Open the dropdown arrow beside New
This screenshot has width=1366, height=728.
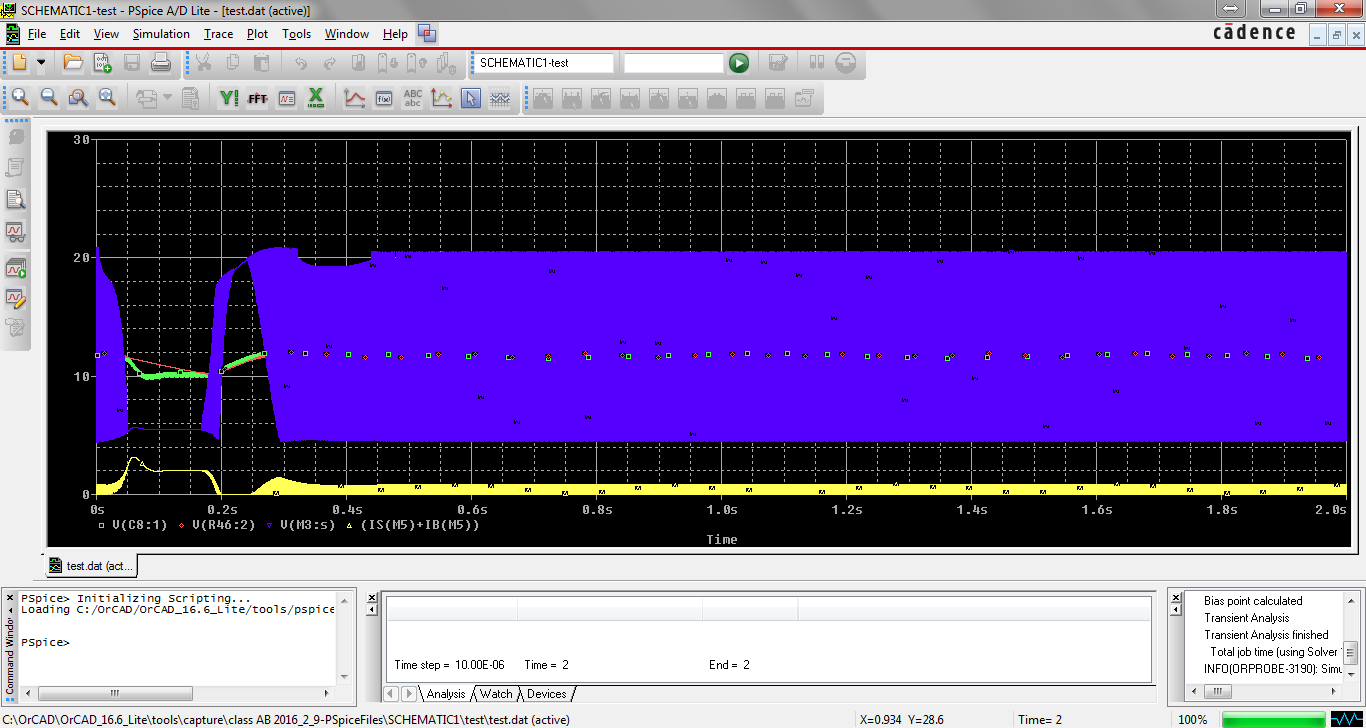pos(41,63)
